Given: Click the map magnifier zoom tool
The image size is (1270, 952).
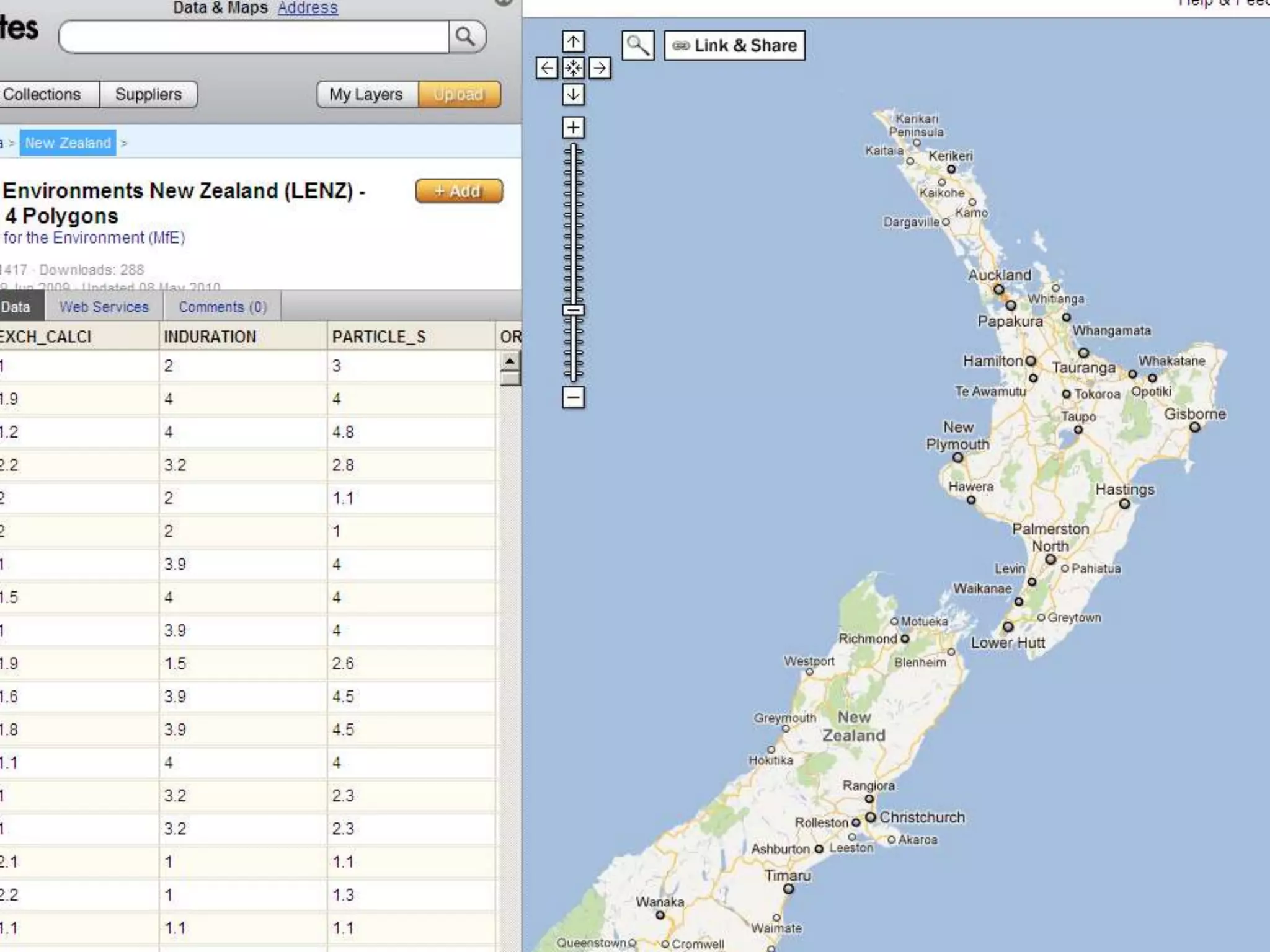Looking at the screenshot, I should [x=637, y=45].
